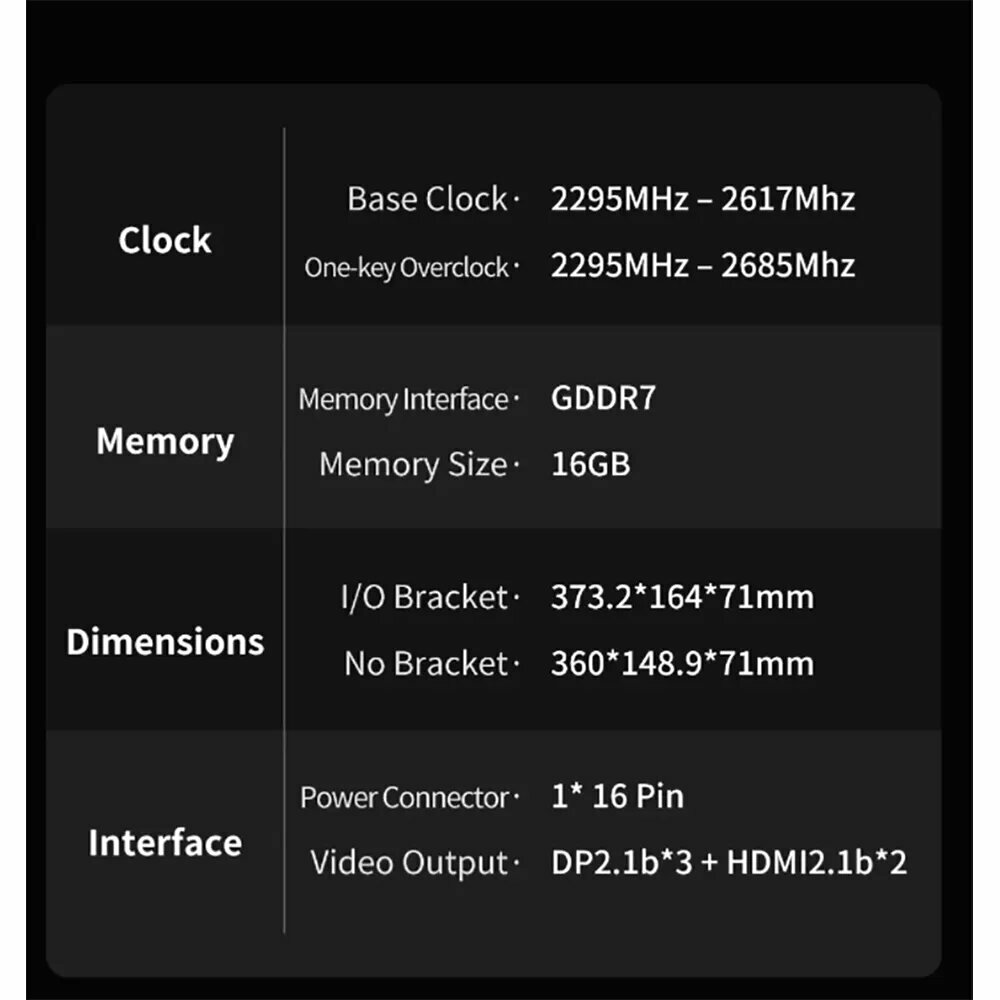The width and height of the screenshot is (1000, 1000).
Task: Click the I/O Bracket label
Action: pos(424,598)
